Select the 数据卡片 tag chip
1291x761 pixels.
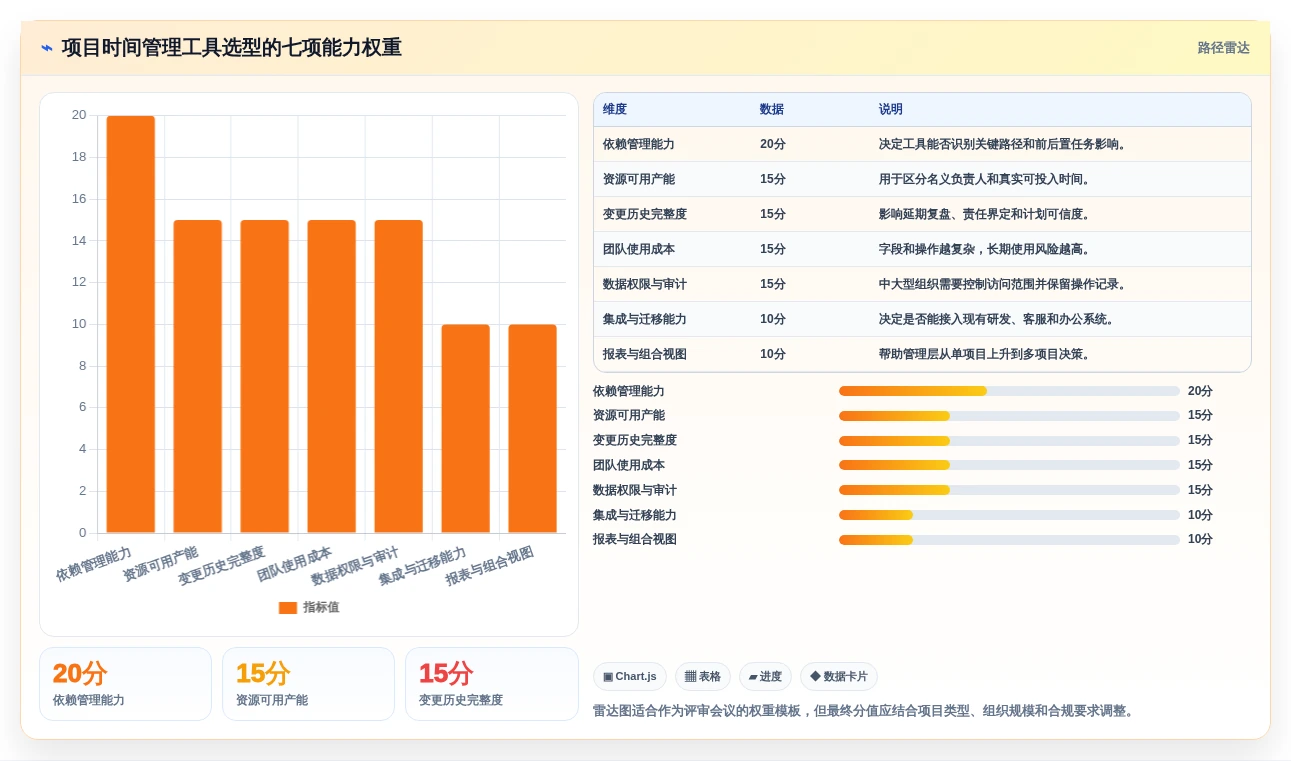[x=839, y=677]
